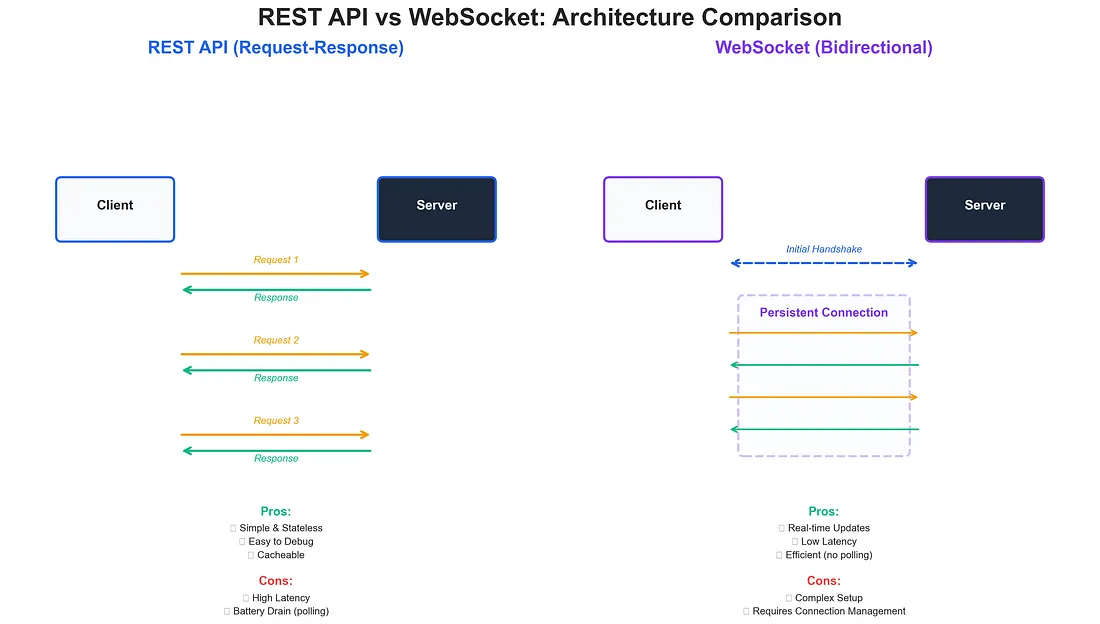Click 'Battery Drain (polling)' under REST cons
The image size is (1100, 624).
coord(280,611)
